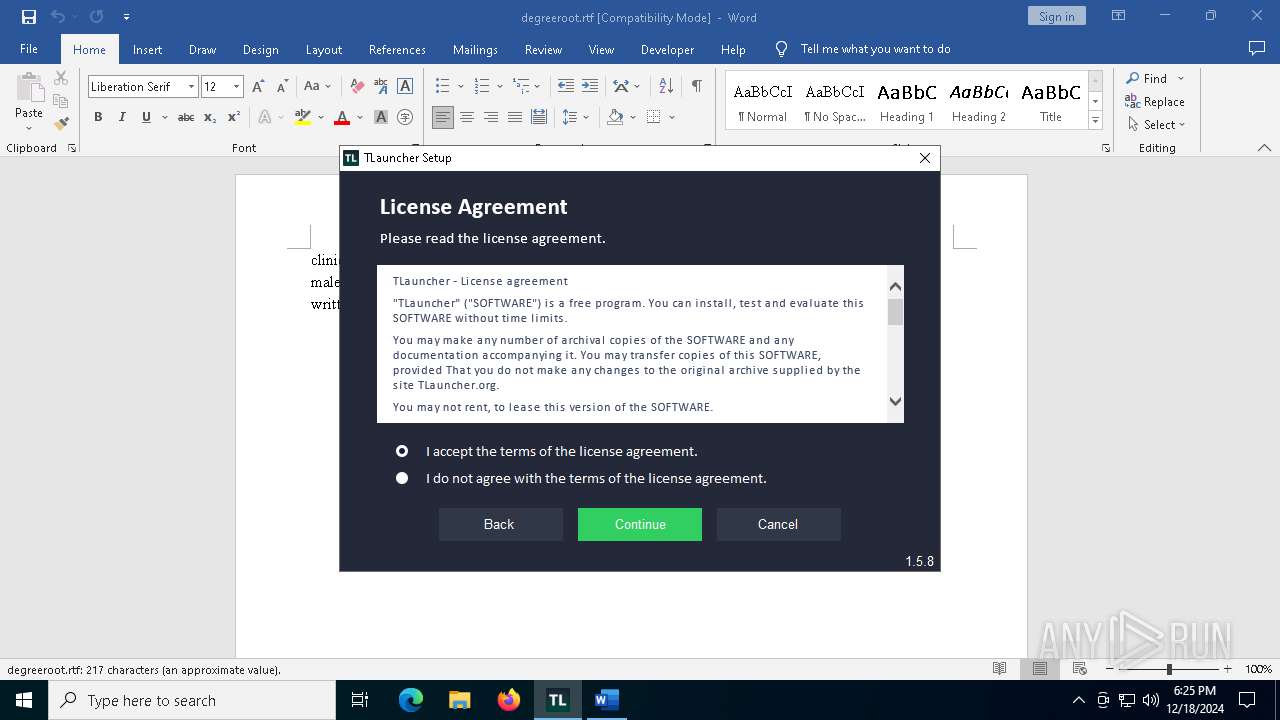
Task: Click the Copy icon in Clipboard group
Action: [61, 101]
